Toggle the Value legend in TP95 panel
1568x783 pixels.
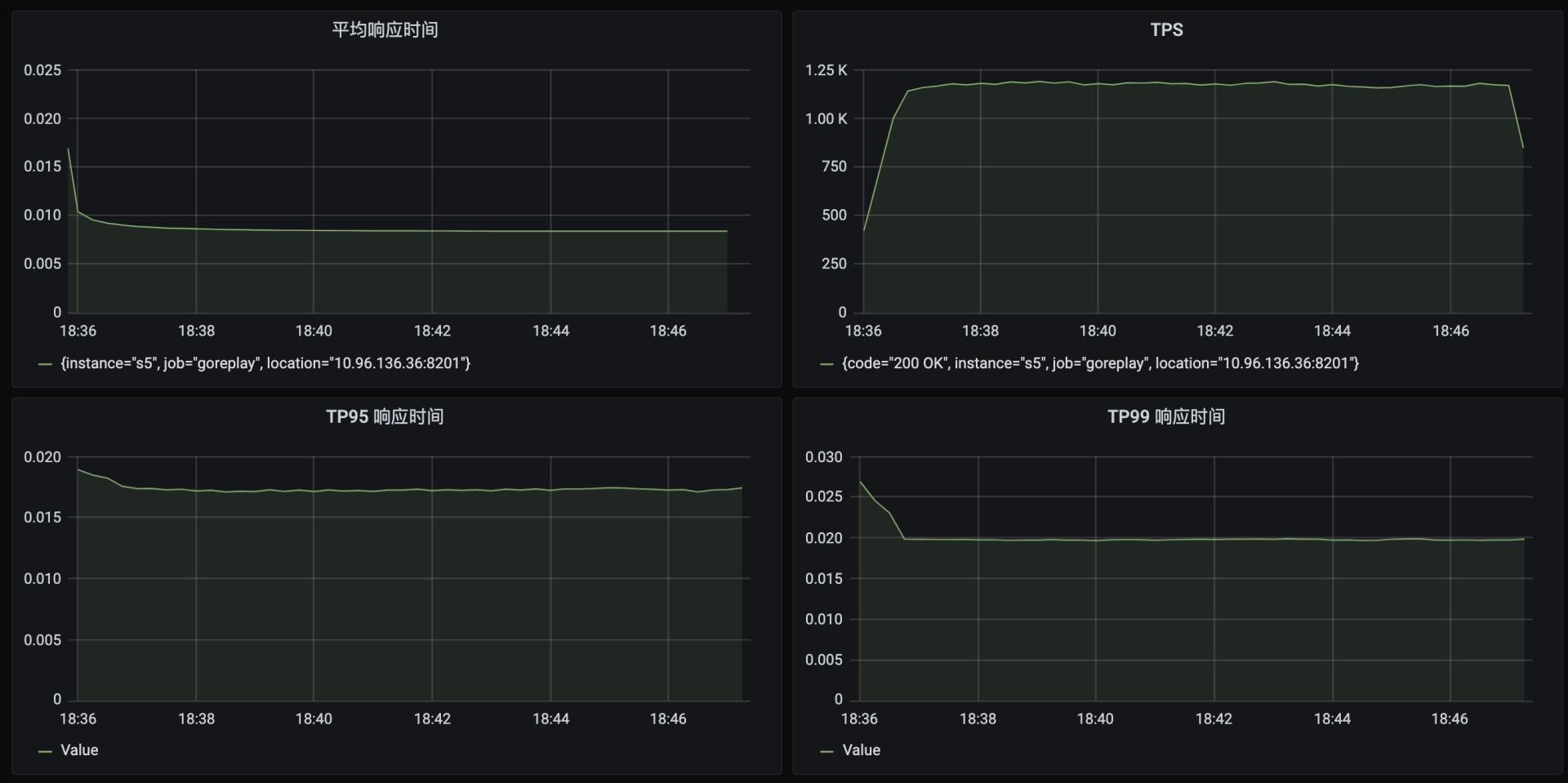79,750
